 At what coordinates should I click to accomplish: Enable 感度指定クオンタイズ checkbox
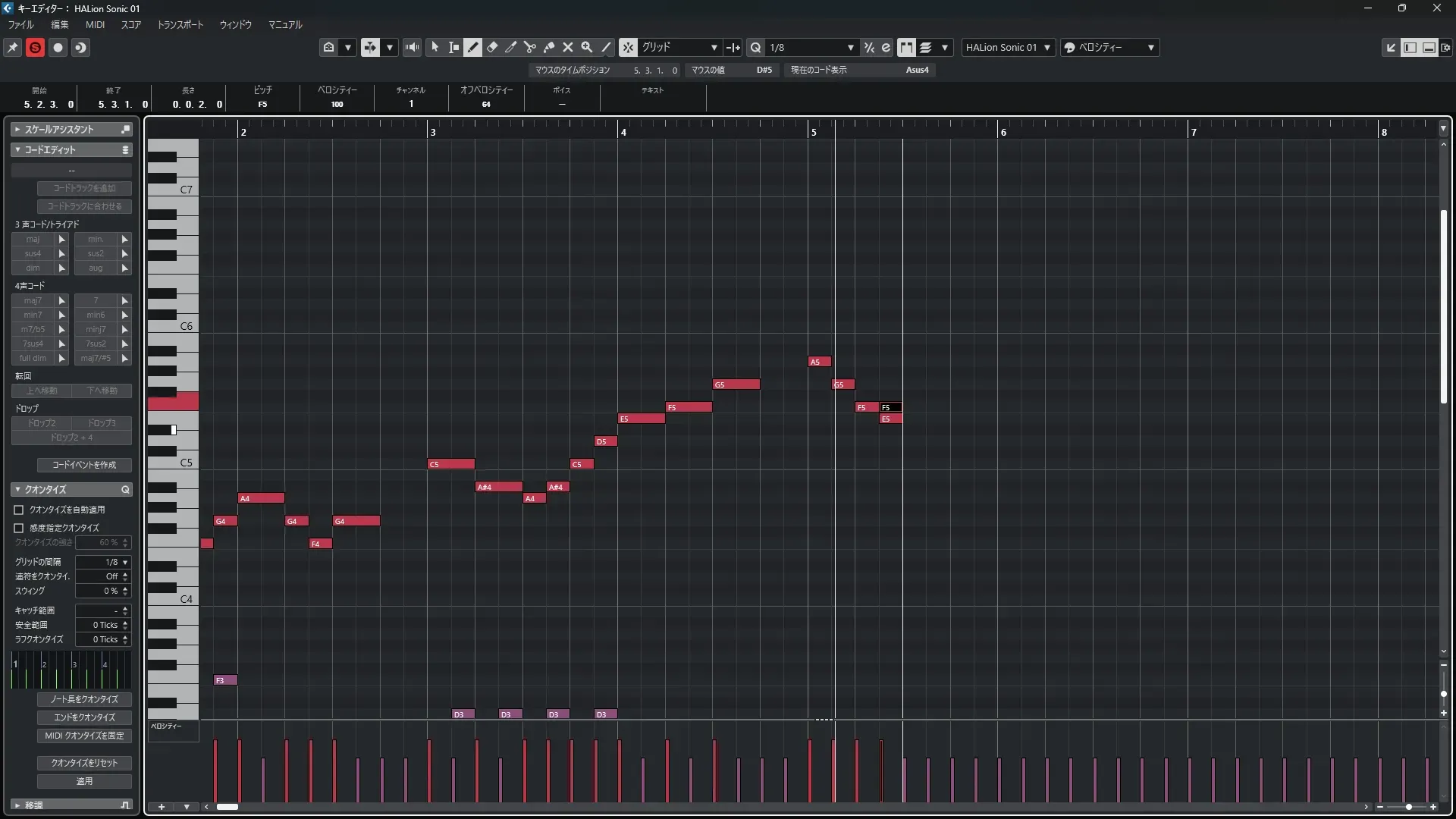pos(19,528)
